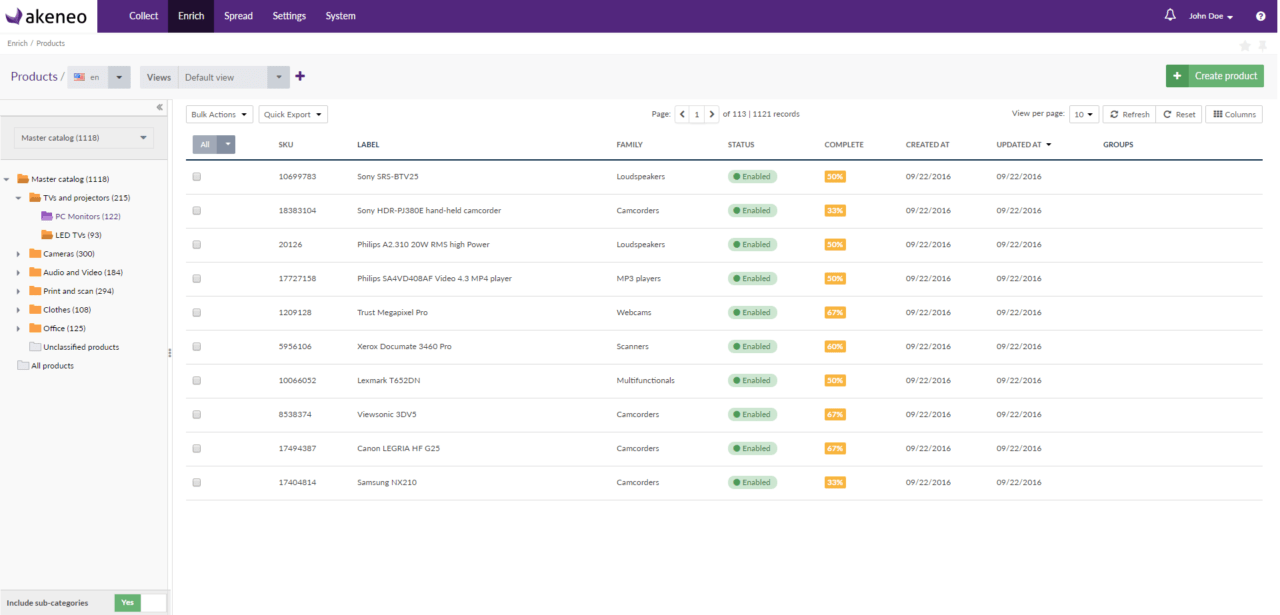Viewport: 1280px width, 615px height.
Task: Toggle the Include sub-categories switch
Action: [141, 602]
